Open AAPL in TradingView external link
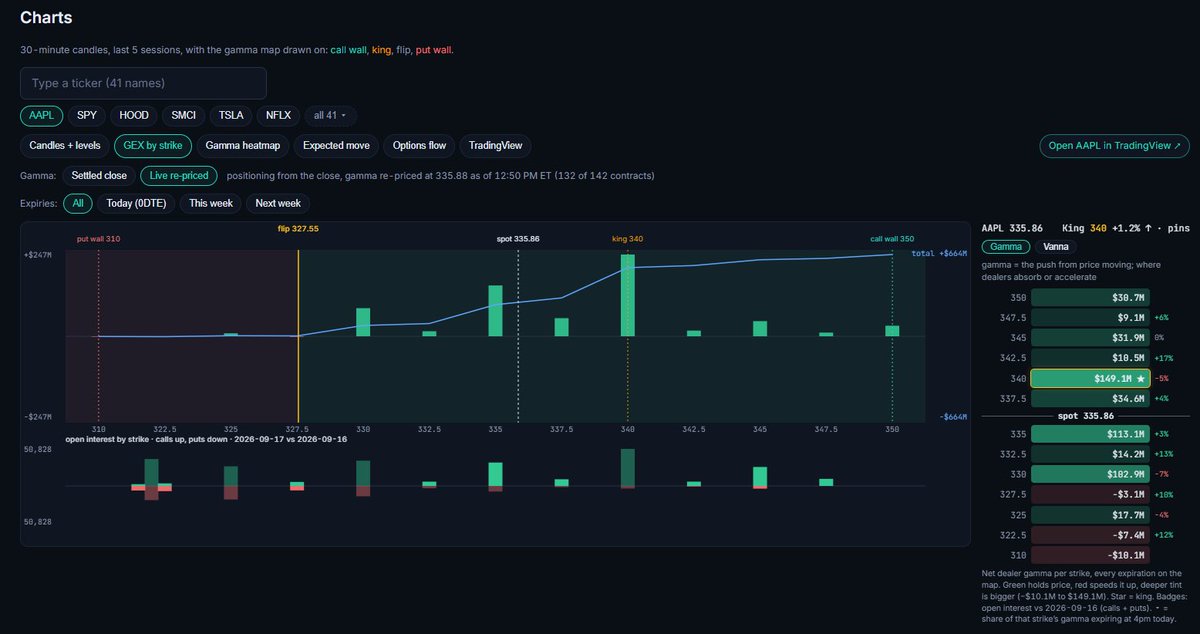Screen dimensions: 1200x634 pos(1114,146)
